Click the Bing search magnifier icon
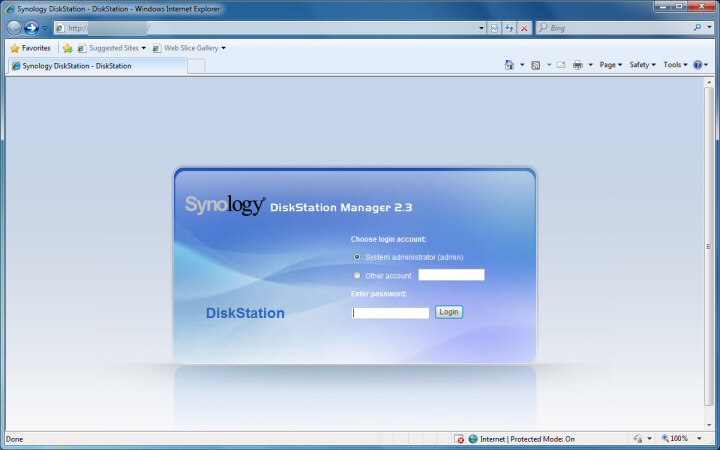Viewport: 720px width, 450px height. pyautogui.click(x=698, y=28)
